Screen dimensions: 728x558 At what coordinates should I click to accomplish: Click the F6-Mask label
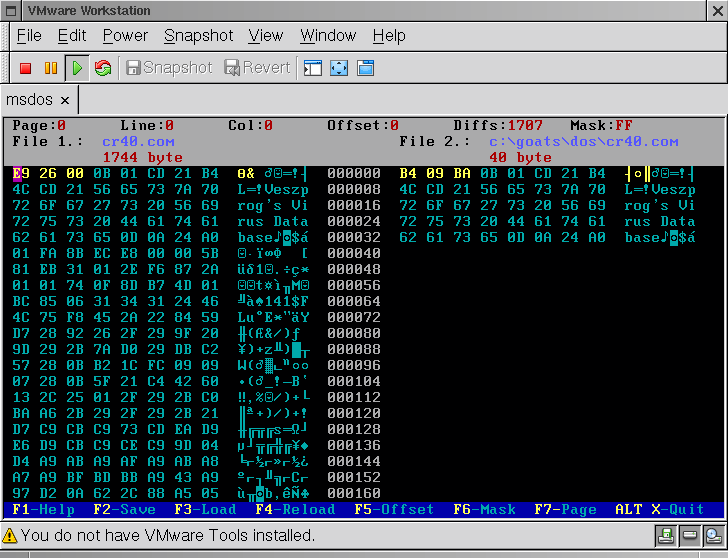(484, 509)
